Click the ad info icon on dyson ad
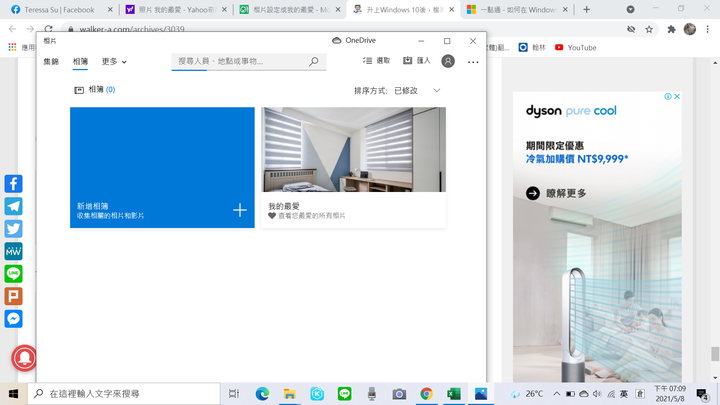The width and height of the screenshot is (720, 405). [x=668, y=96]
